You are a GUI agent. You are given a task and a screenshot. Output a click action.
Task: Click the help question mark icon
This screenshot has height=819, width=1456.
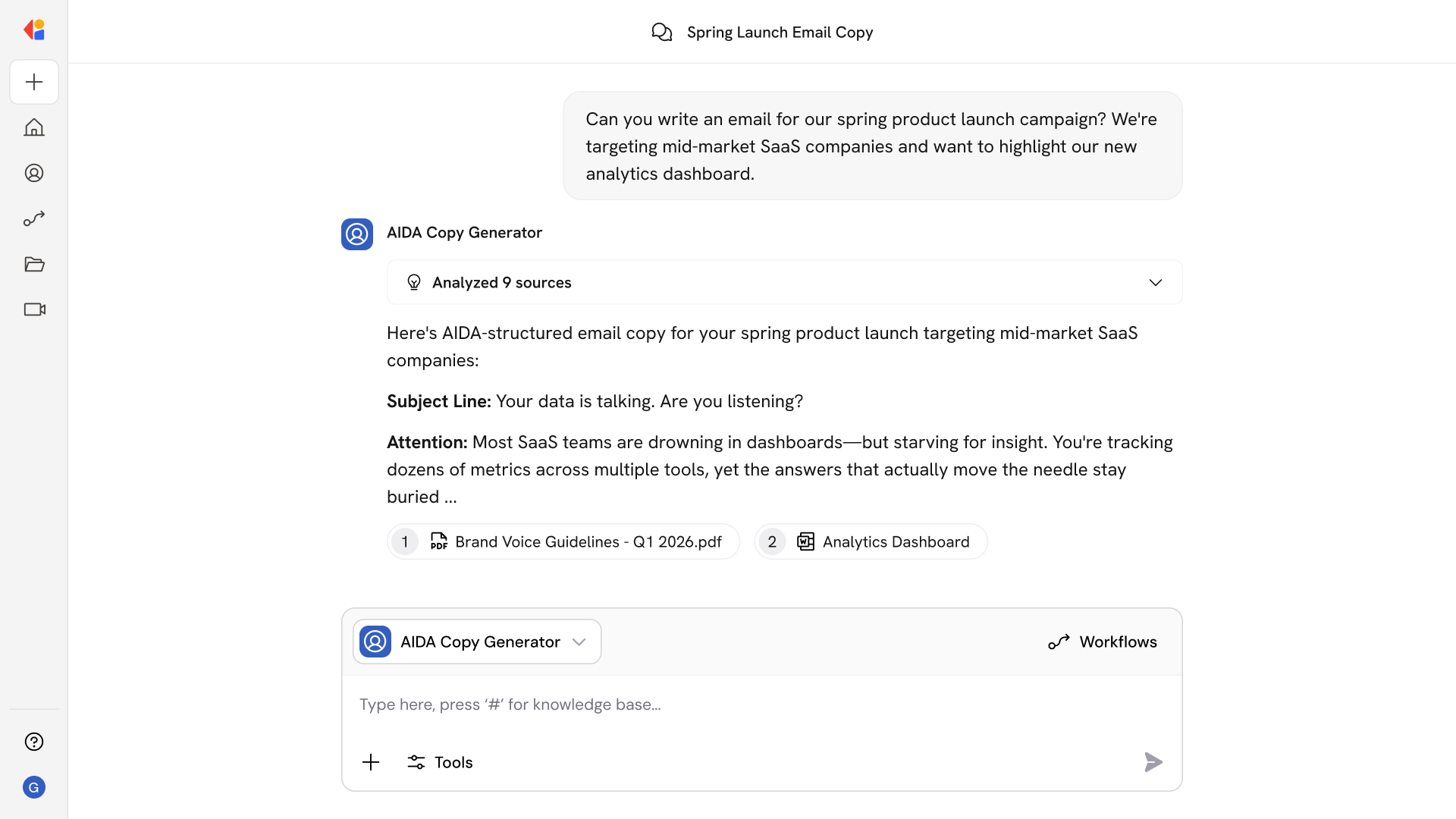pyautogui.click(x=34, y=742)
